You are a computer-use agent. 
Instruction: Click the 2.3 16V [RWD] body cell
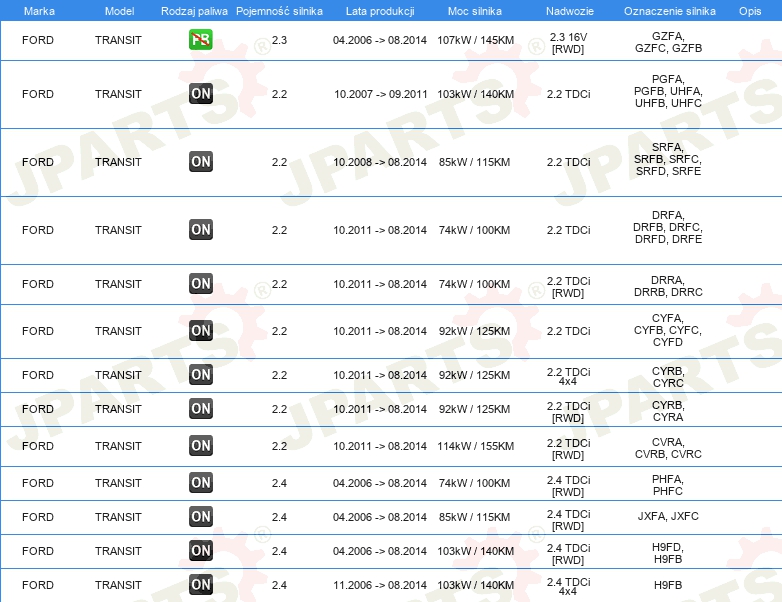pyautogui.click(x=569, y=43)
